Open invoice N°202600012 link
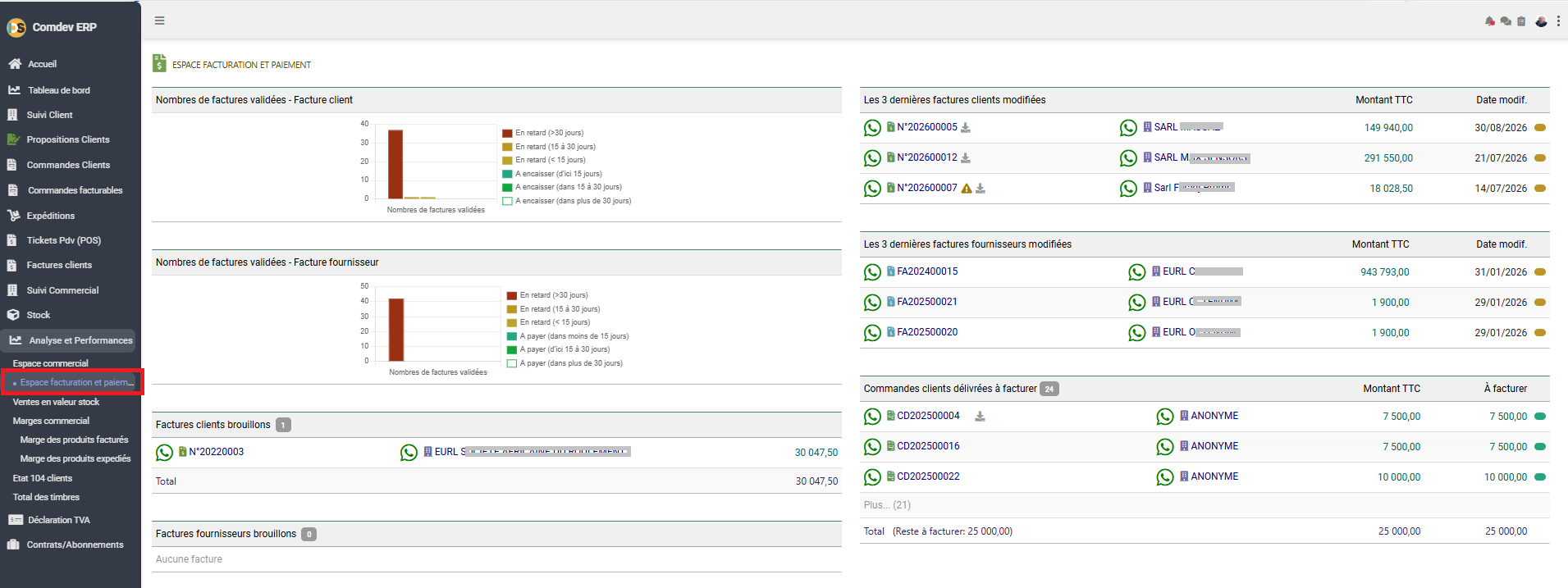The height and width of the screenshot is (588, 1568). (927, 157)
